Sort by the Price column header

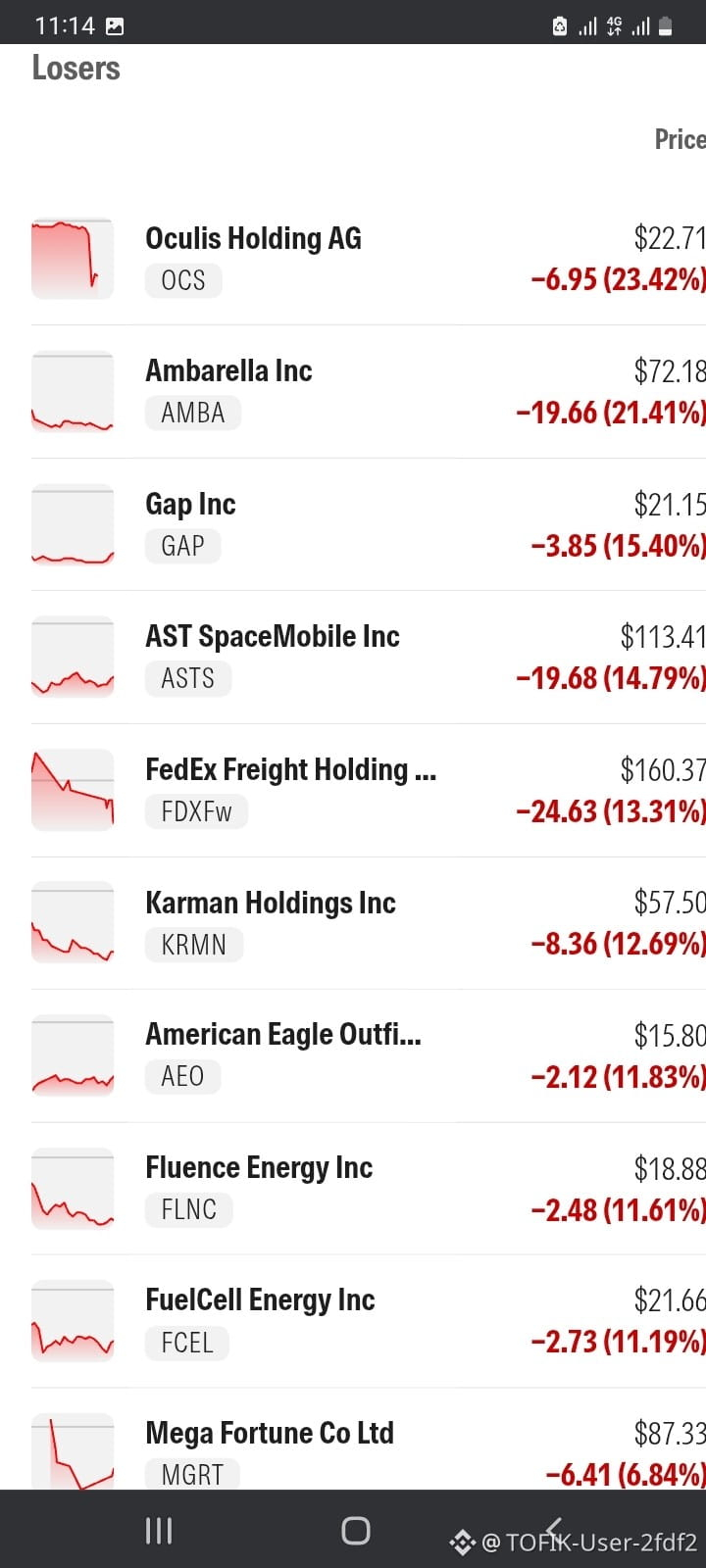point(680,139)
